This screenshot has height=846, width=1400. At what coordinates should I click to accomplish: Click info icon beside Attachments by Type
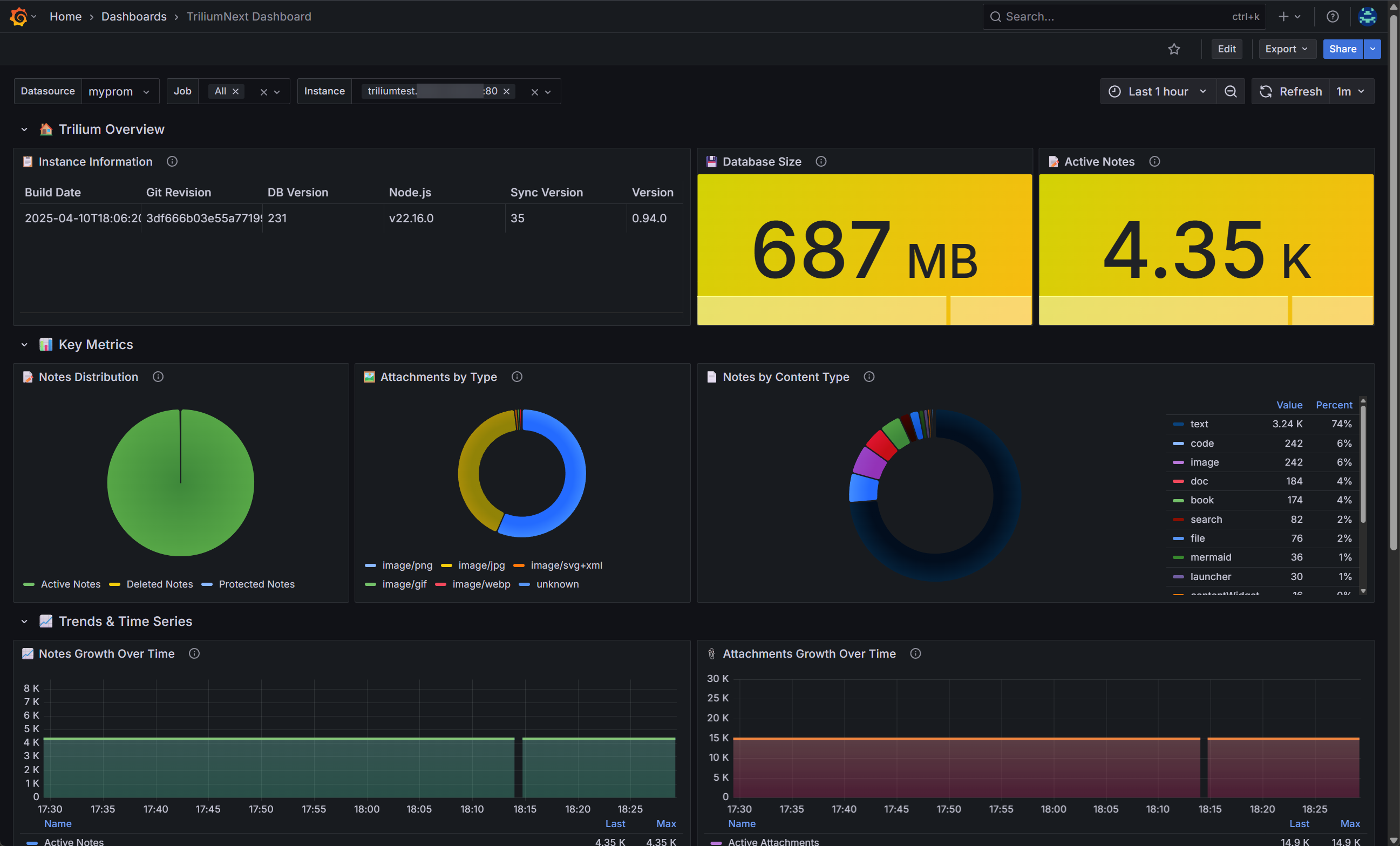(516, 377)
